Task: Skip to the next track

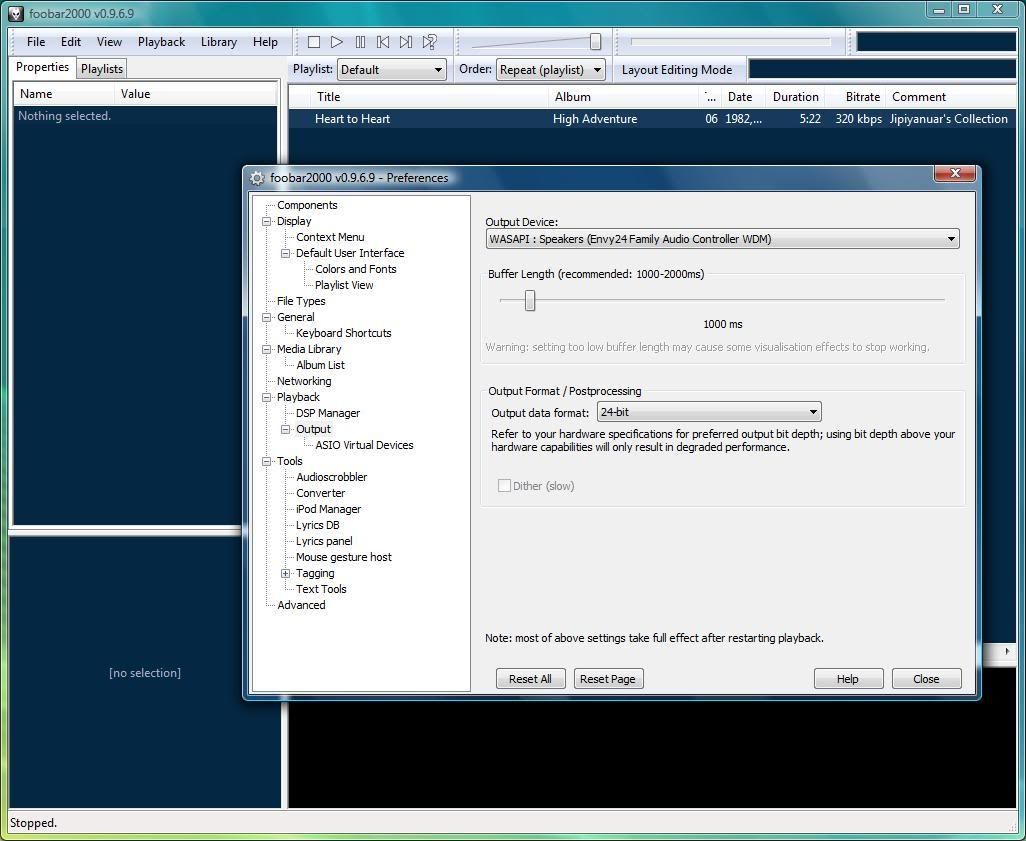Action: [x=406, y=42]
